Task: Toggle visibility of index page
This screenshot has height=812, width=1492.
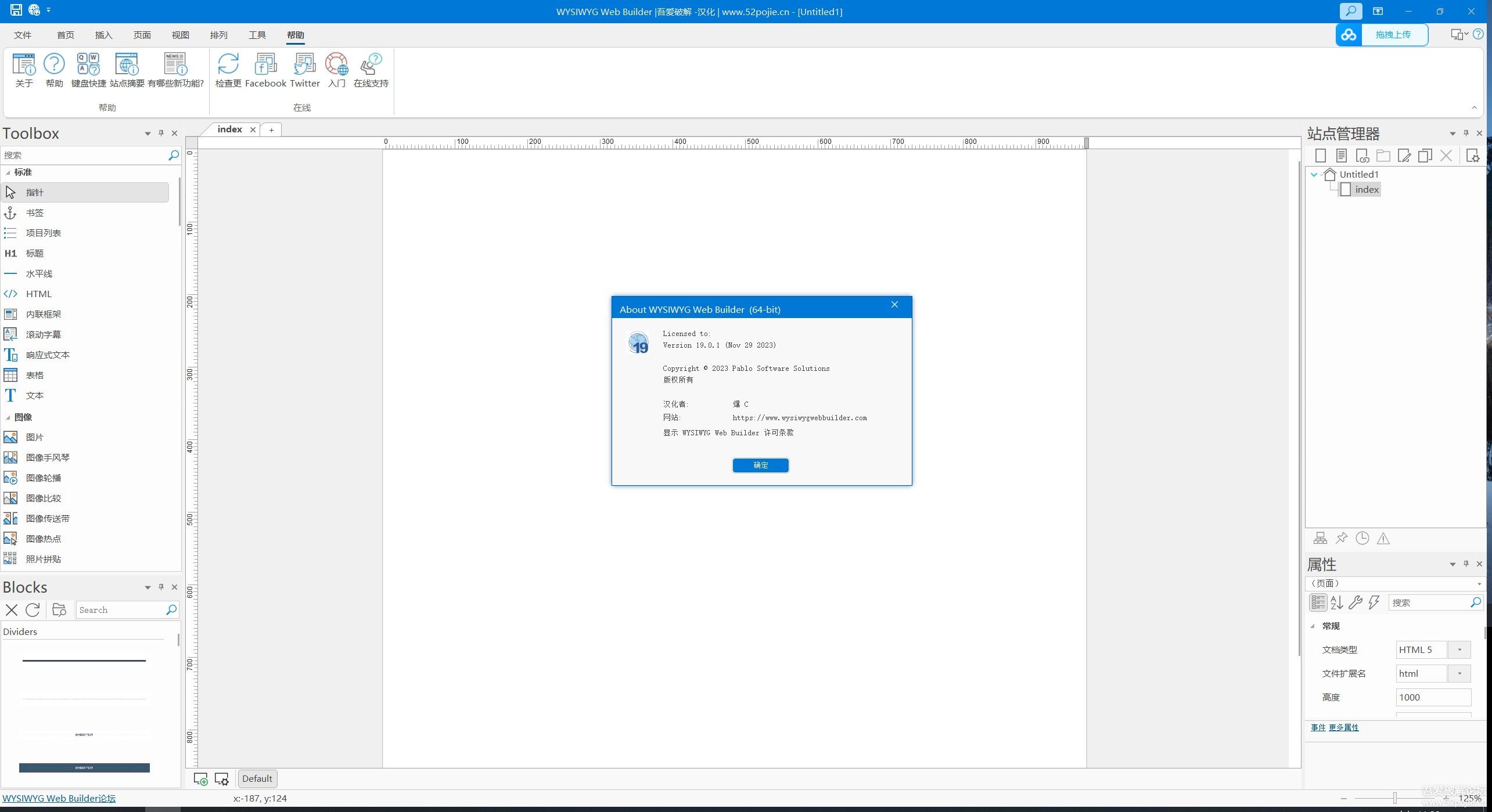Action: pos(1344,189)
